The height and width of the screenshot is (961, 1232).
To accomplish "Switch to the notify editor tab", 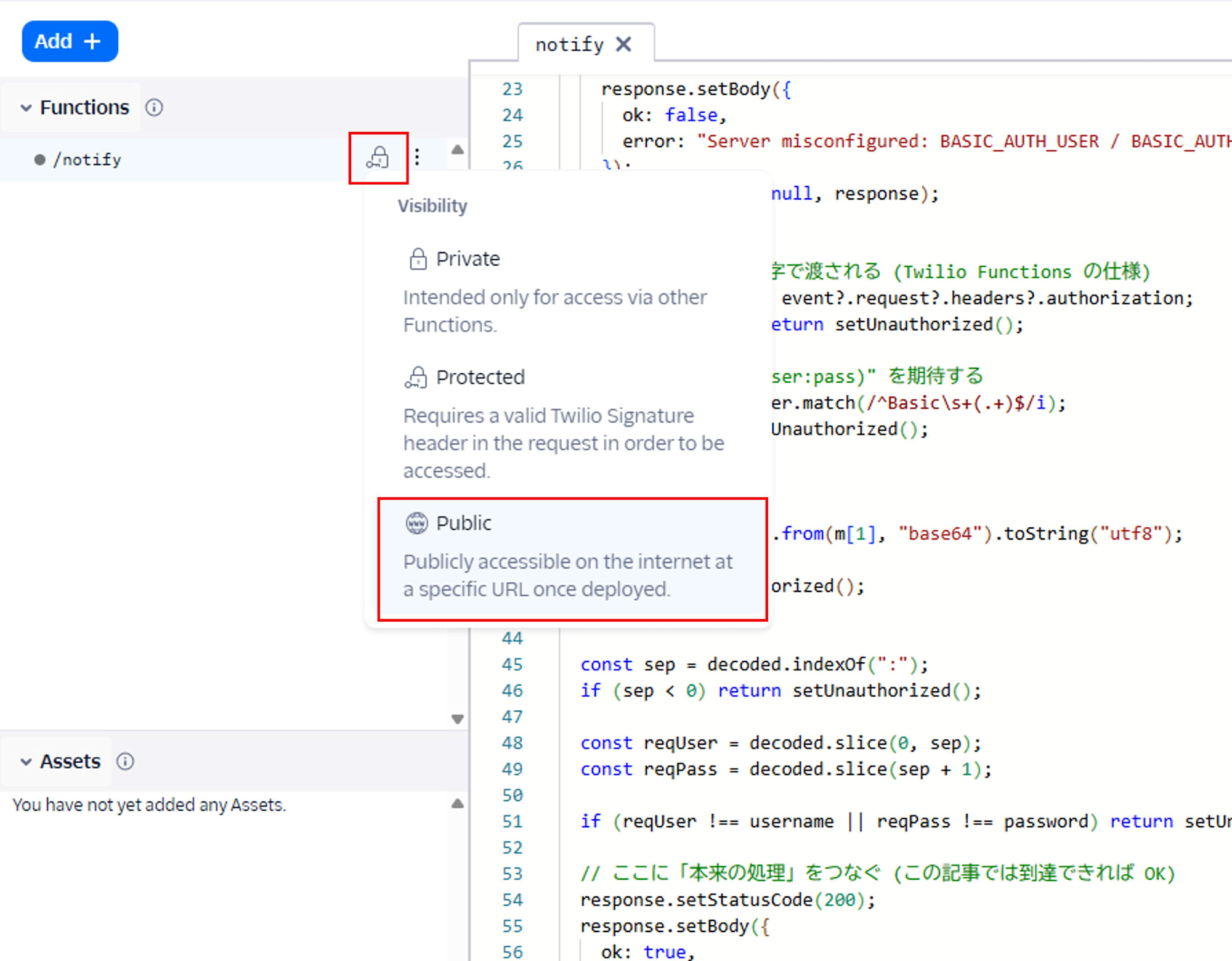I will pyautogui.click(x=569, y=44).
